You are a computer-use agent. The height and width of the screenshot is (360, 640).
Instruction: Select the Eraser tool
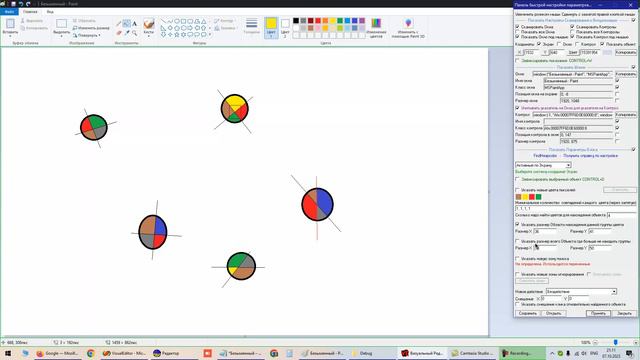119,33
